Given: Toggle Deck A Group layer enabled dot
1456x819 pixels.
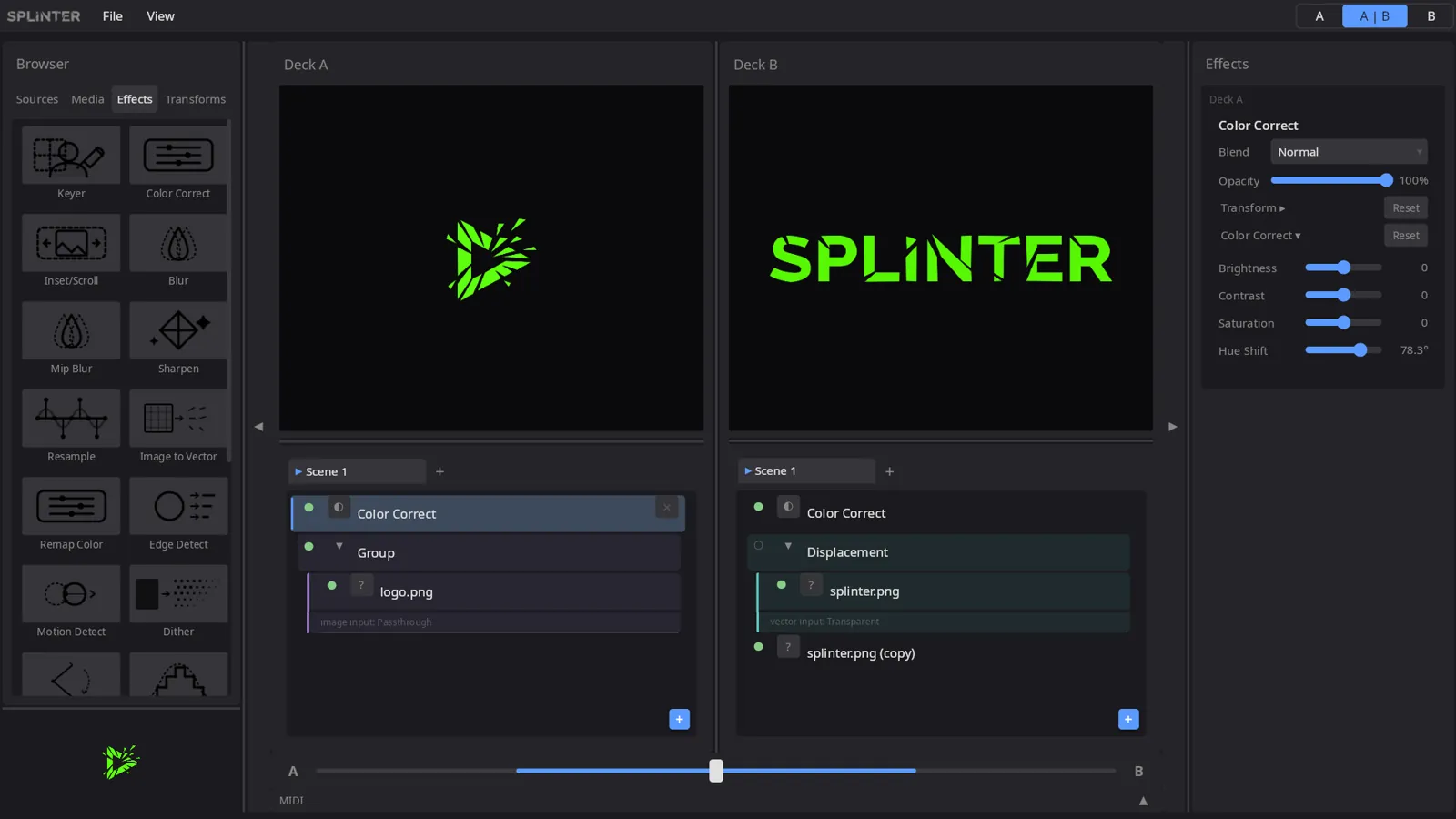Looking at the screenshot, I should (308, 547).
